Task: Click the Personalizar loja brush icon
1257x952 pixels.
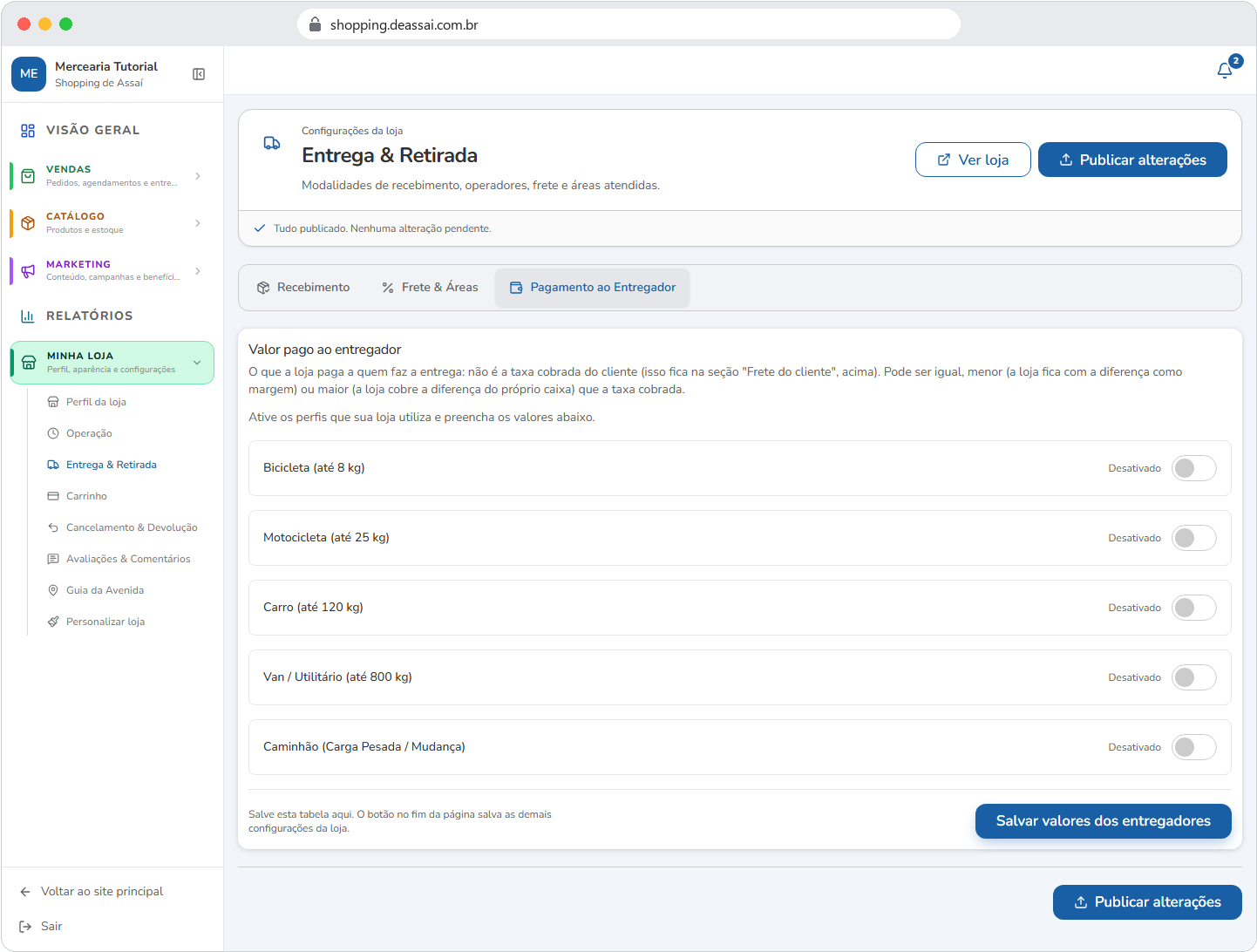Action: pos(53,622)
